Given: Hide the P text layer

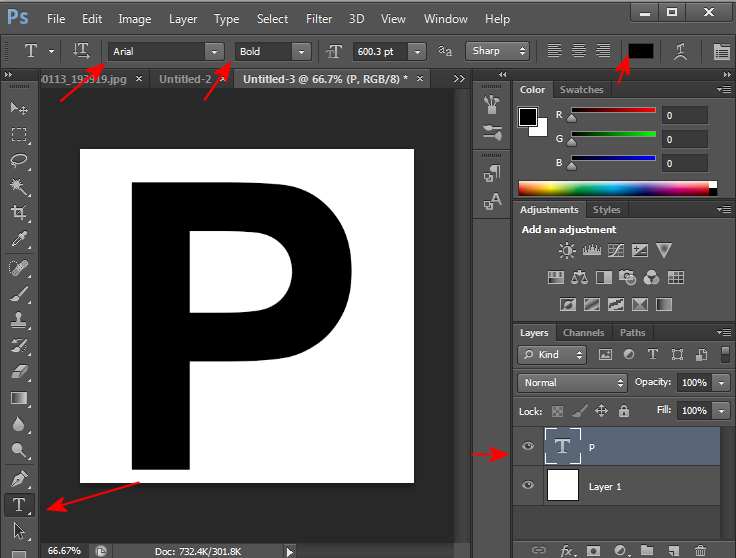Looking at the screenshot, I should coord(528,447).
